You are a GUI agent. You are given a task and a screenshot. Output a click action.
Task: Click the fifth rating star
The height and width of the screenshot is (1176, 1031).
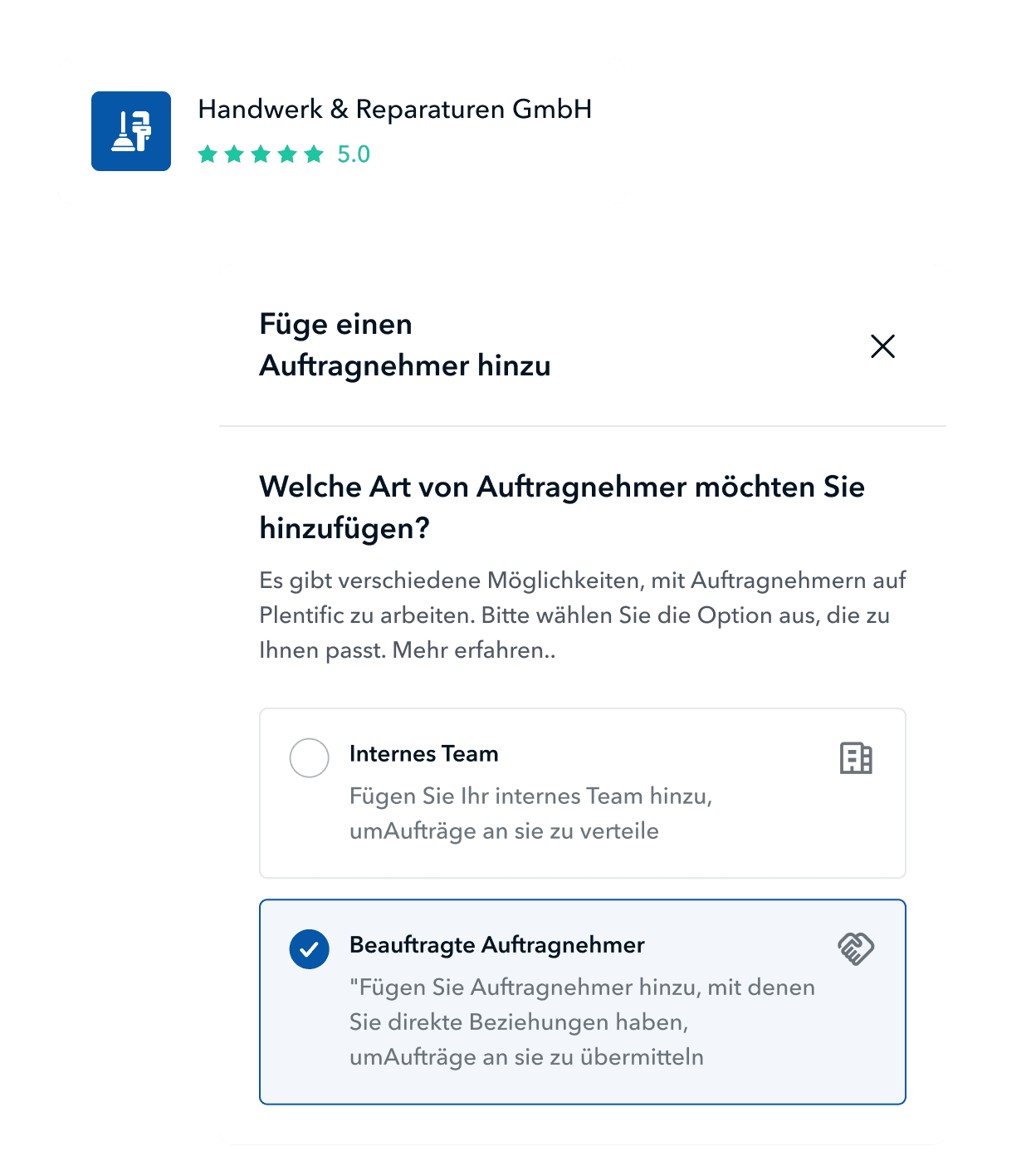(x=314, y=154)
